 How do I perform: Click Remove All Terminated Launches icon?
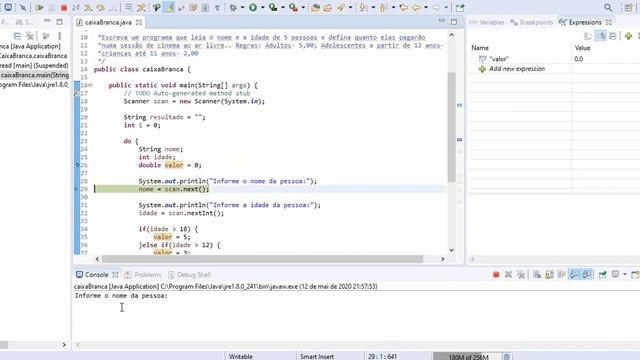tap(521, 275)
